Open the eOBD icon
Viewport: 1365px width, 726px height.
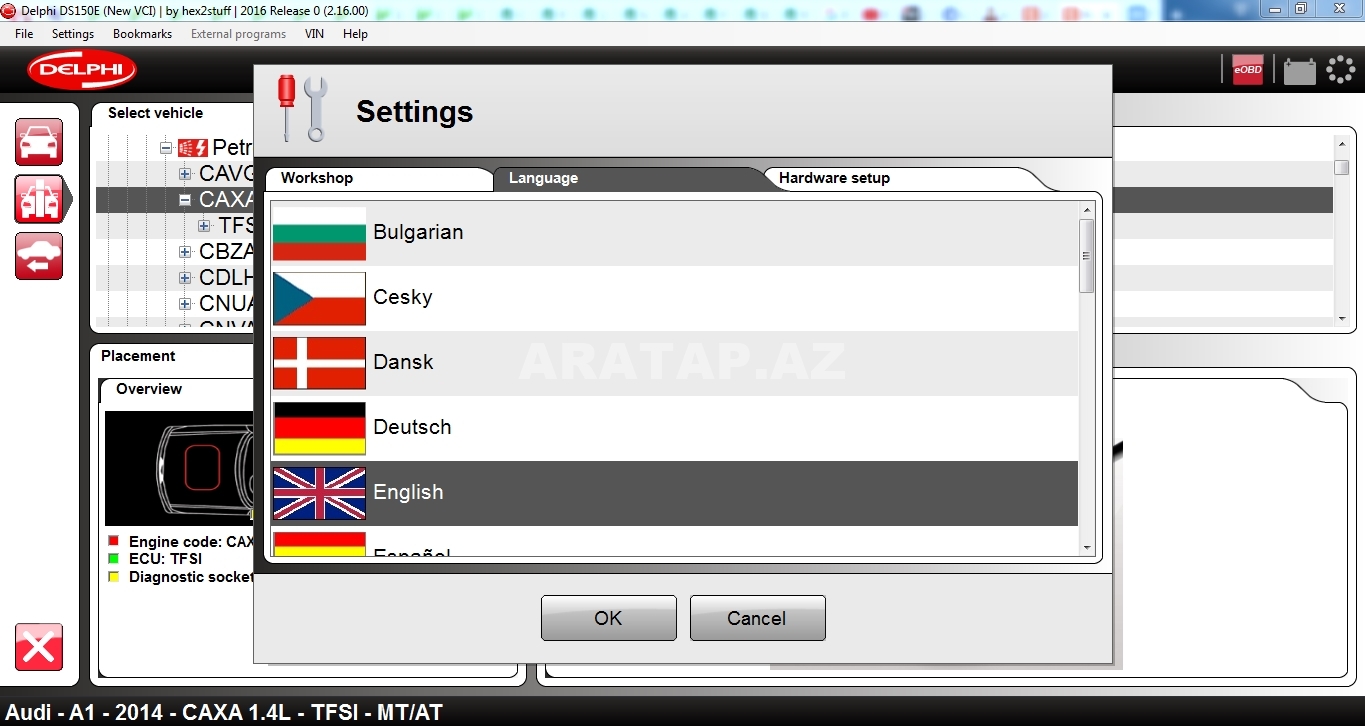coord(1247,69)
